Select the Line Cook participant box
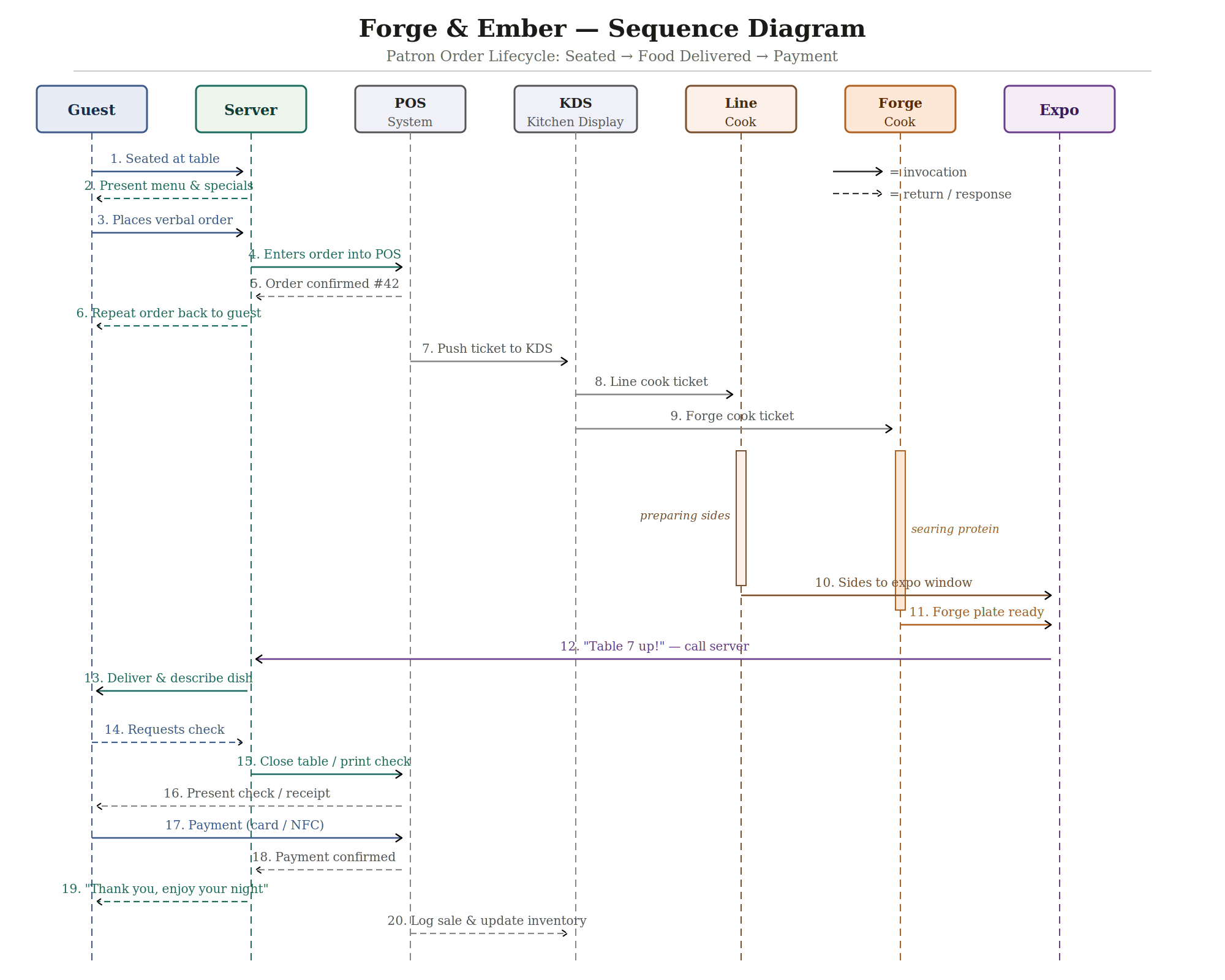Image resolution: width=1225 pixels, height=980 pixels. (x=741, y=109)
